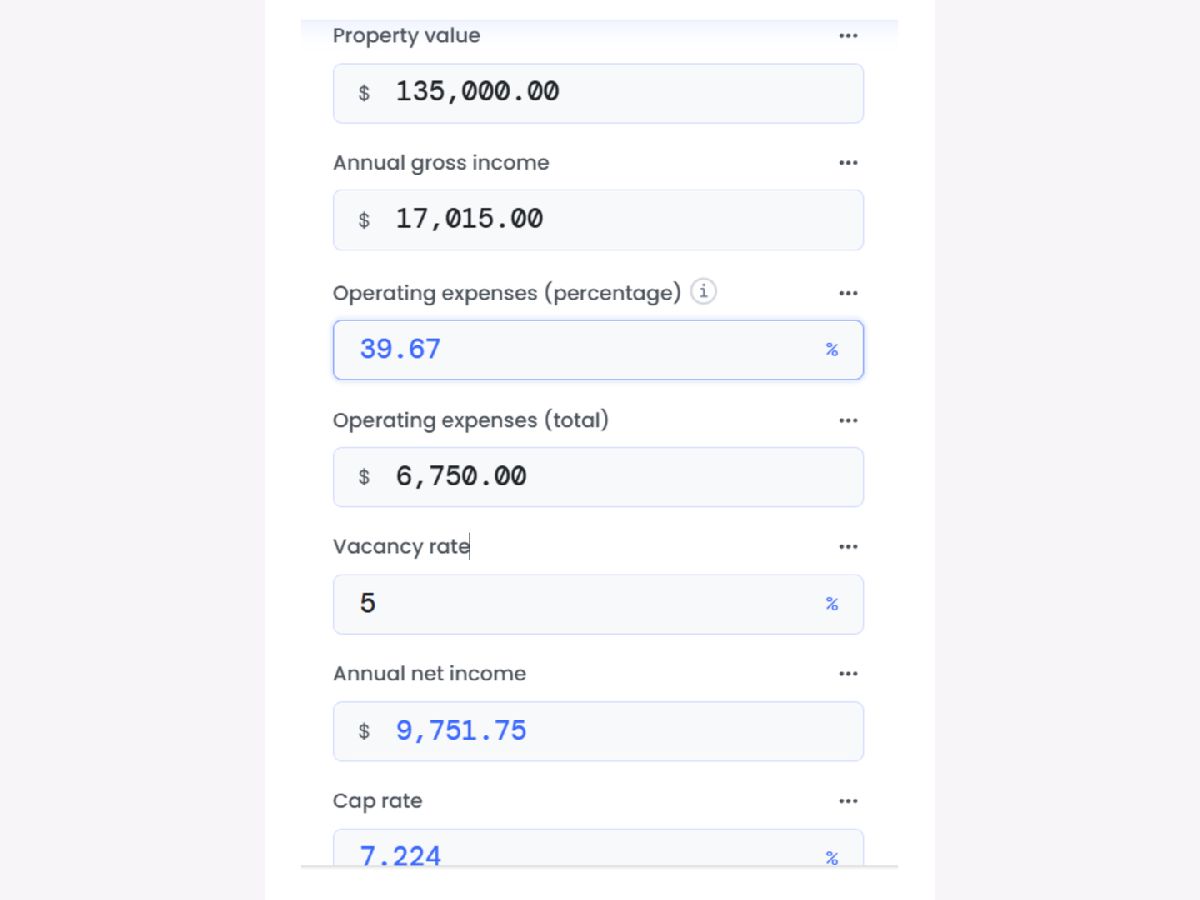The image size is (1200, 900).
Task: Open the Cap rate options menu
Action: 848,801
